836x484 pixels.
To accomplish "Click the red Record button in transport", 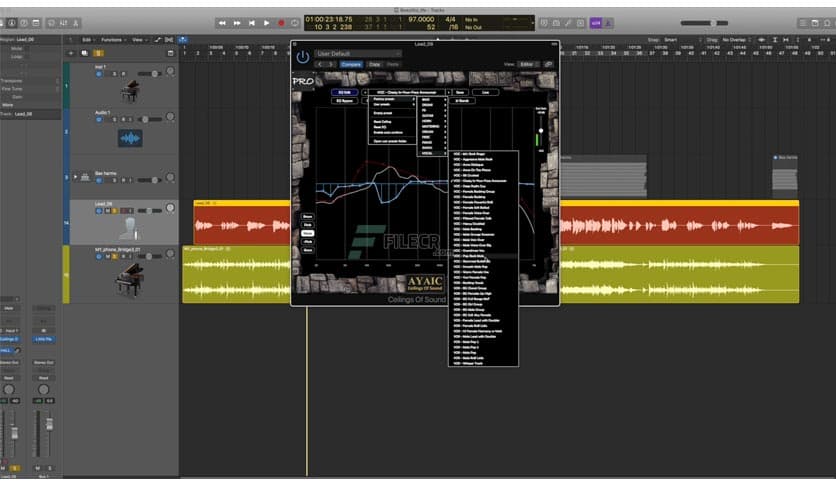I will coord(281,23).
